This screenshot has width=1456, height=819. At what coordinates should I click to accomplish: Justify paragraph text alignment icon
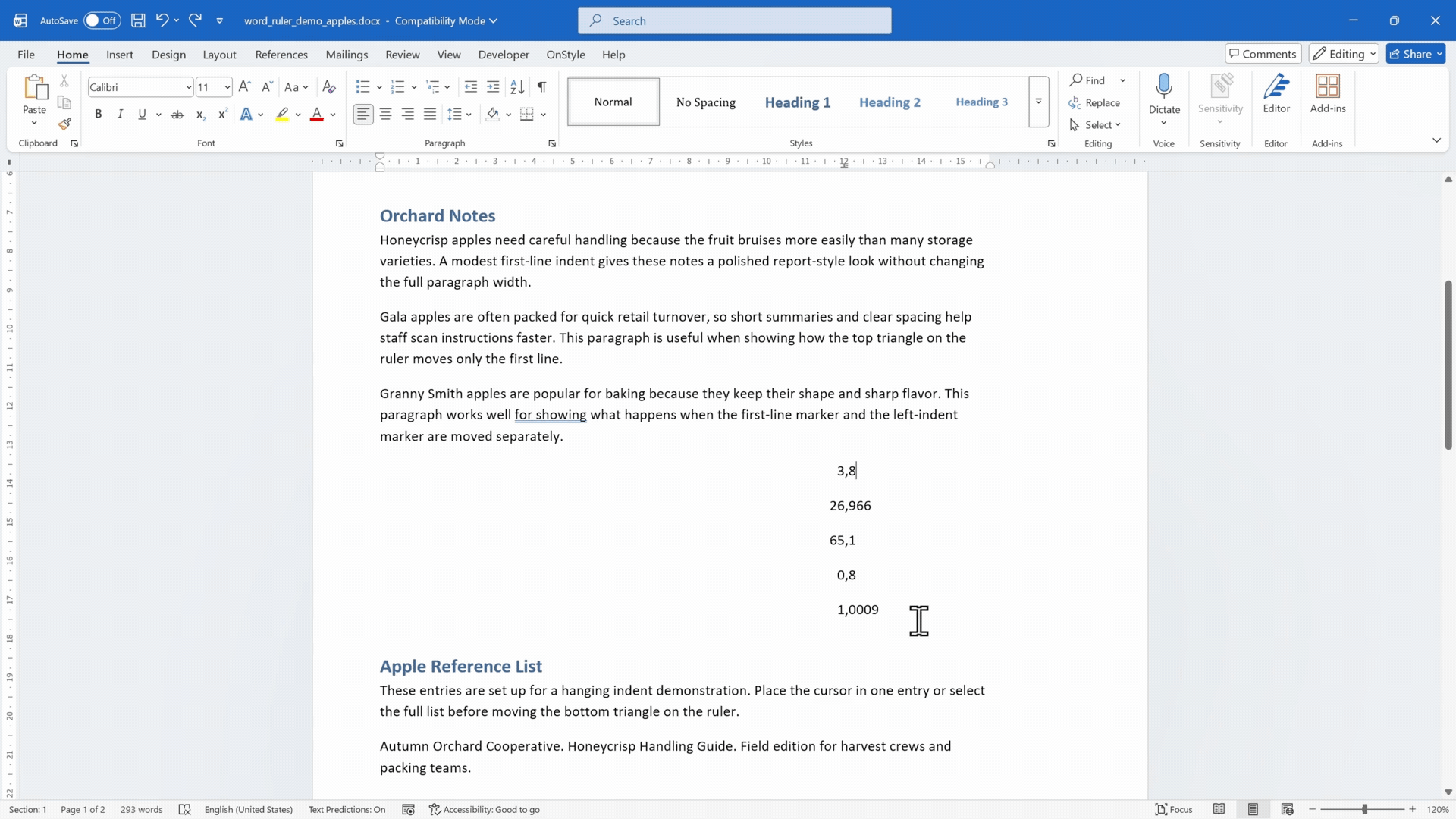click(430, 115)
